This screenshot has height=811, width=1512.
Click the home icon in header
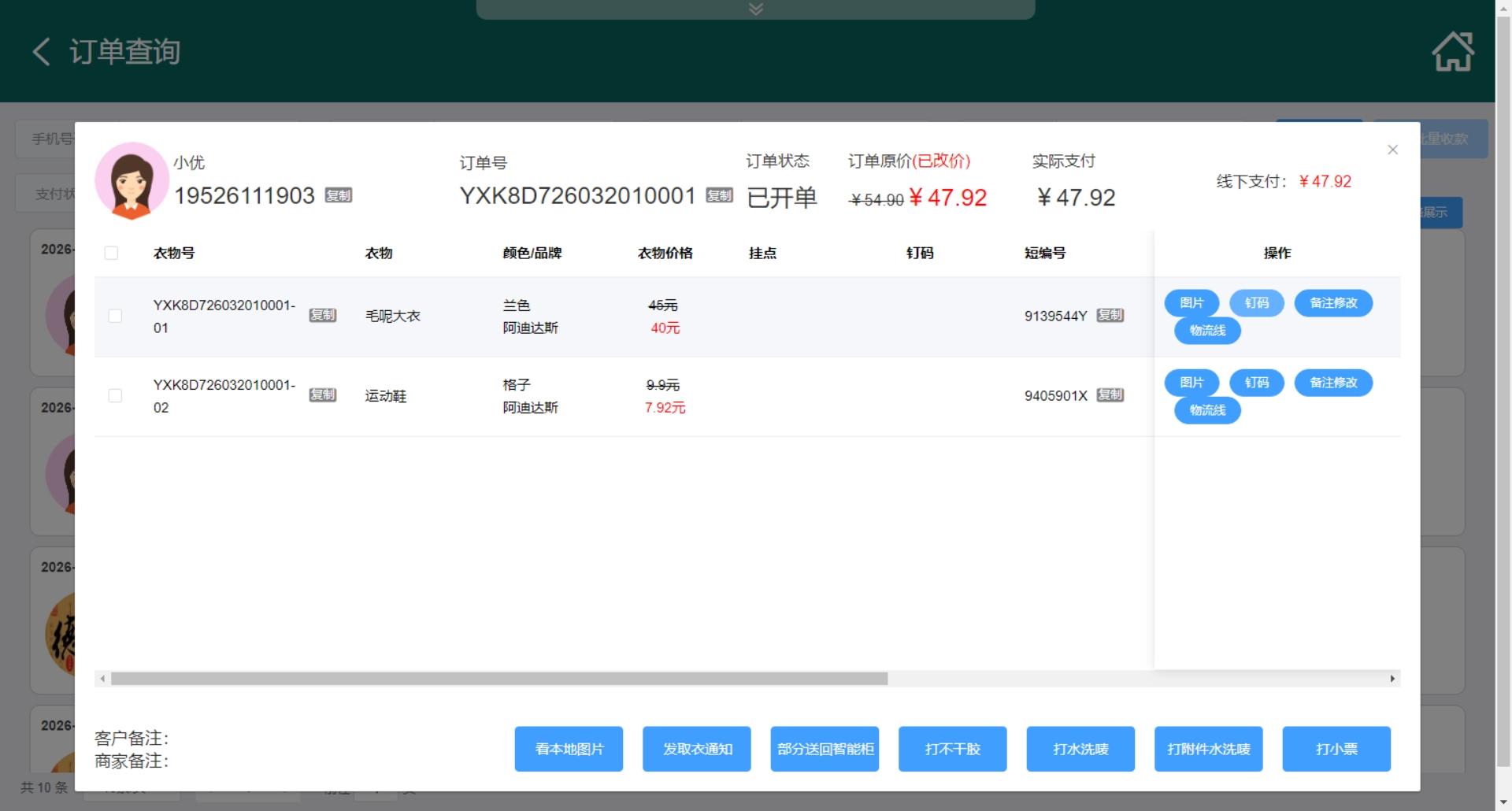tap(1452, 52)
